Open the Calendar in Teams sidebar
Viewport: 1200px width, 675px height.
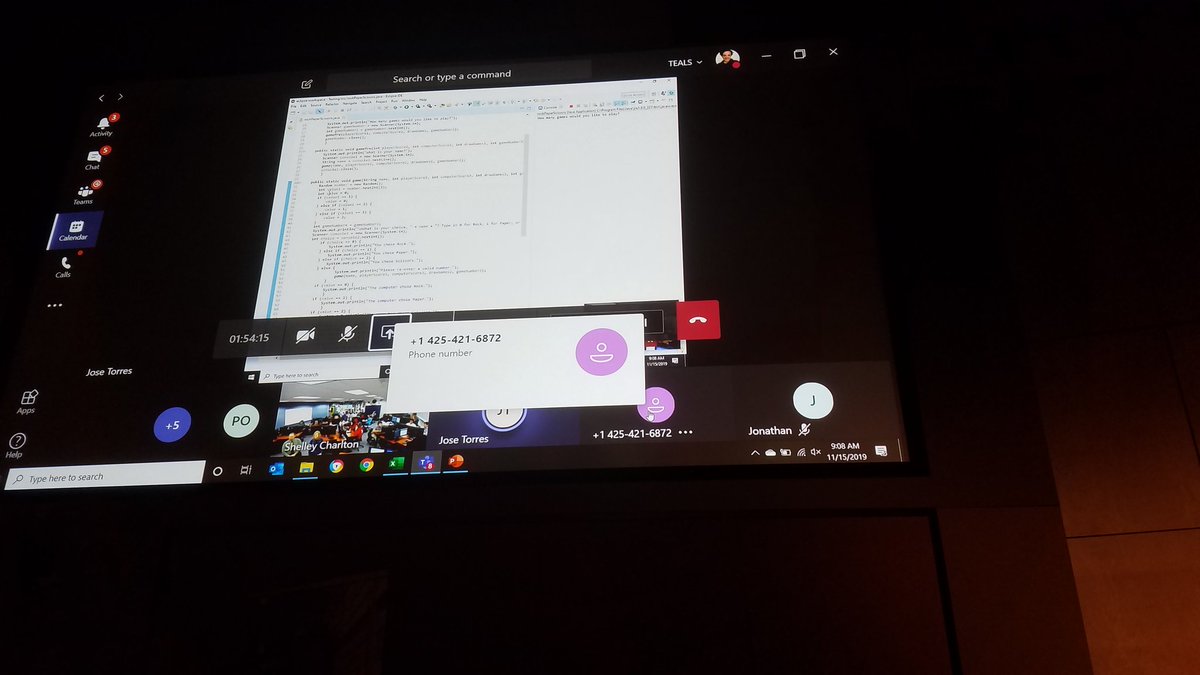click(73, 230)
